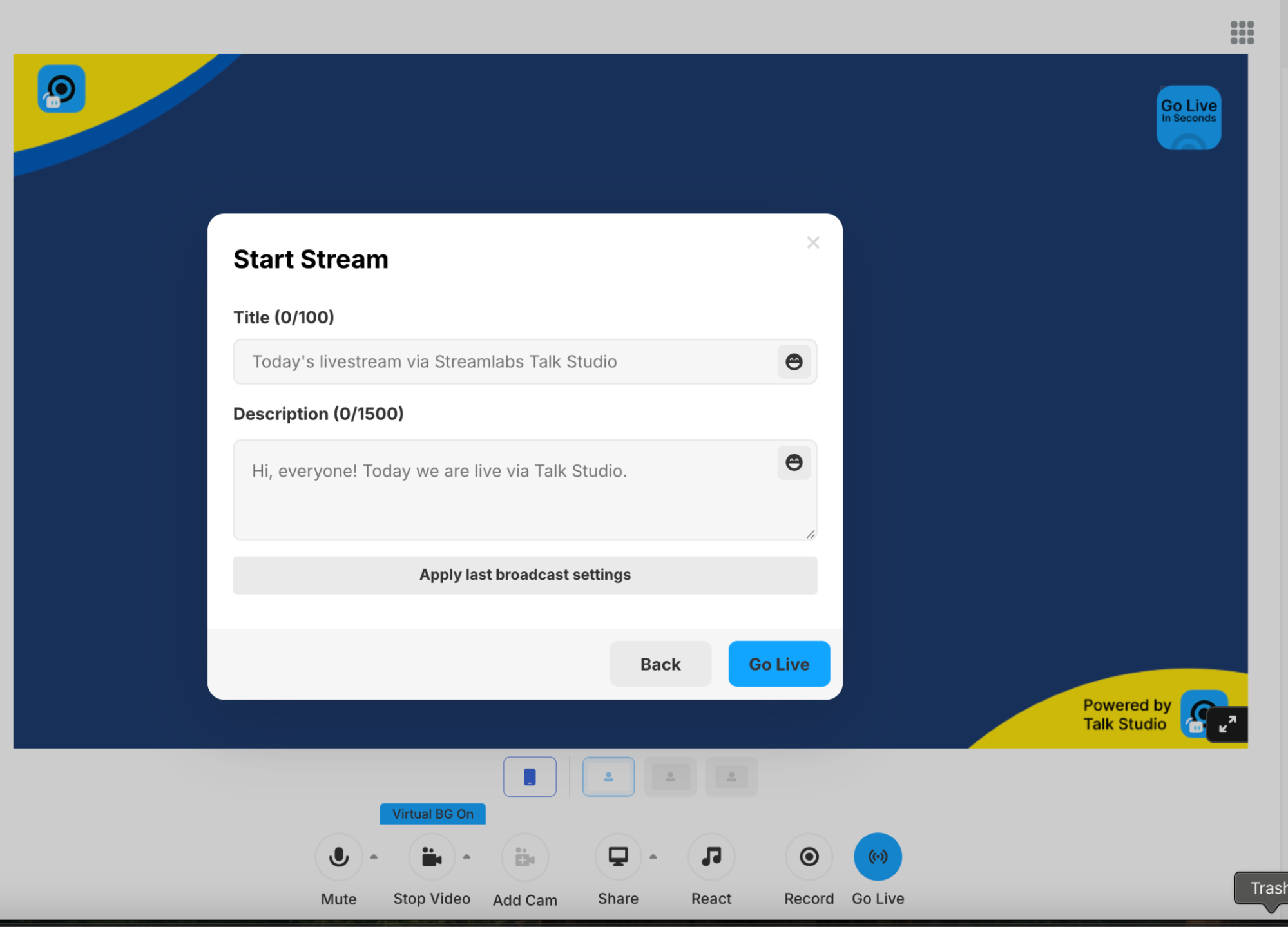This screenshot has width=1288, height=927.
Task: Click into the stream Title input
Action: [x=503, y=362]
